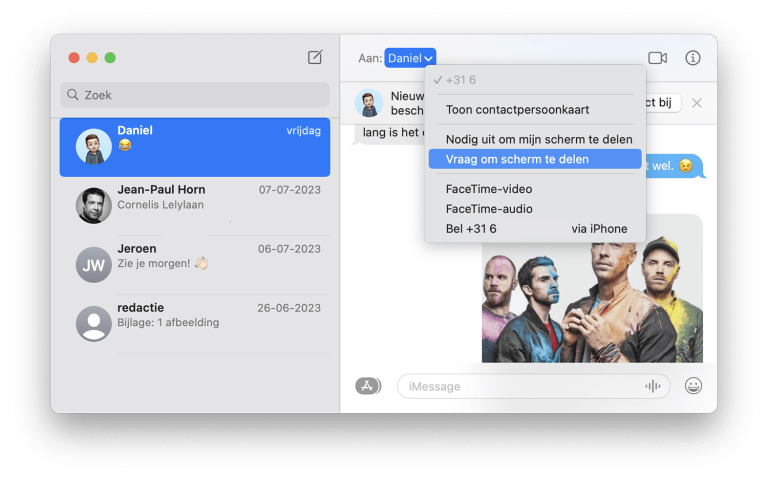The image size is (768, 480).
Task: Click Jeroen's JW initials avatar
Action: coord(94,265)
